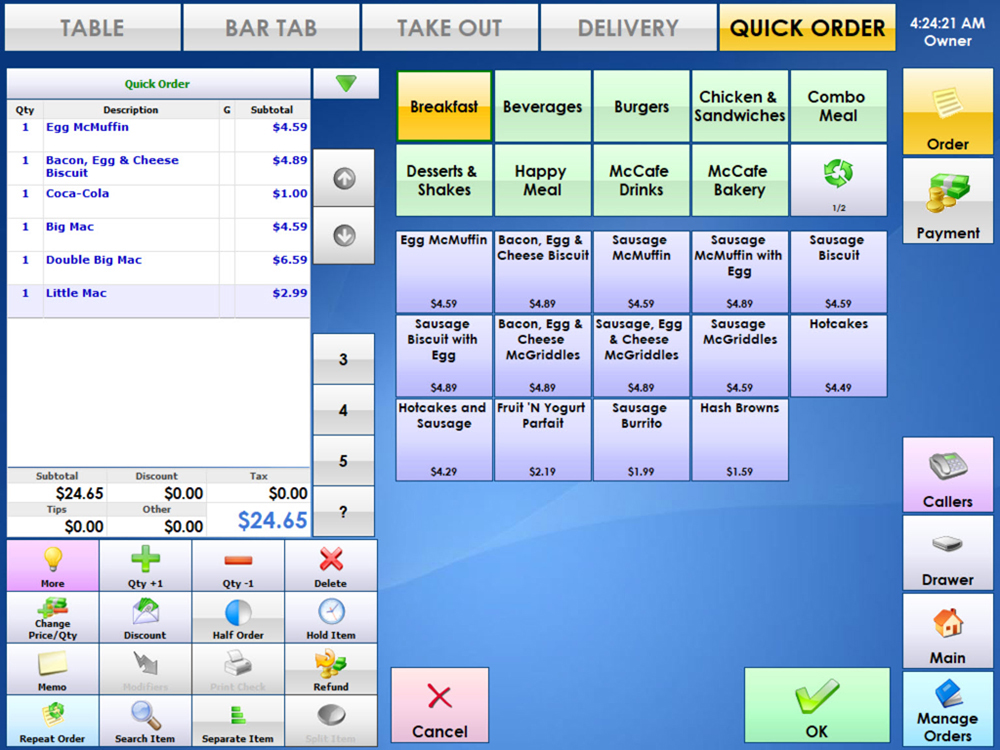Add Hotcakes and Sausage

pos(444,440)
